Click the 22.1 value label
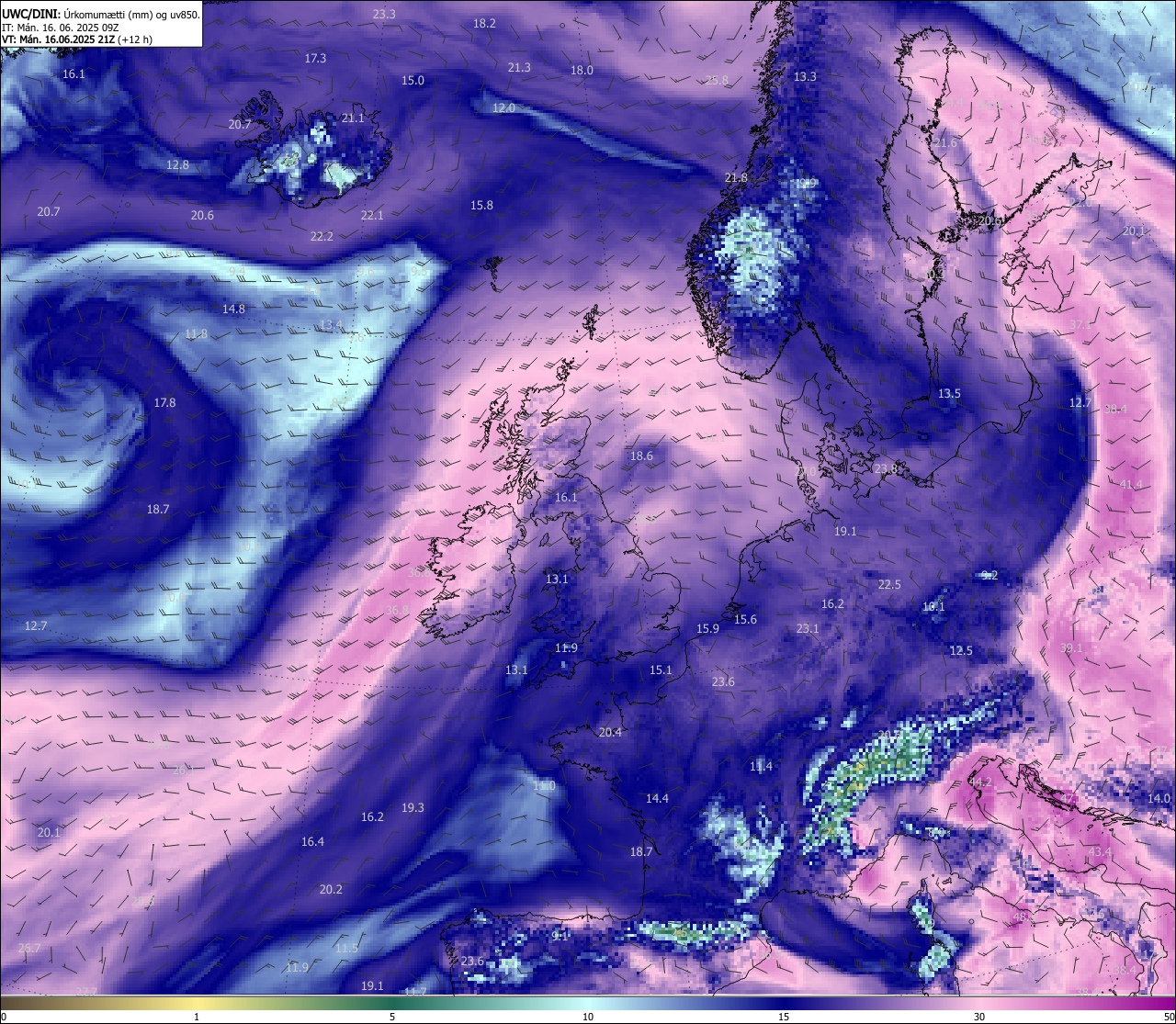The width and height of the screenshot is (1176, 1024). pos(372,215)
